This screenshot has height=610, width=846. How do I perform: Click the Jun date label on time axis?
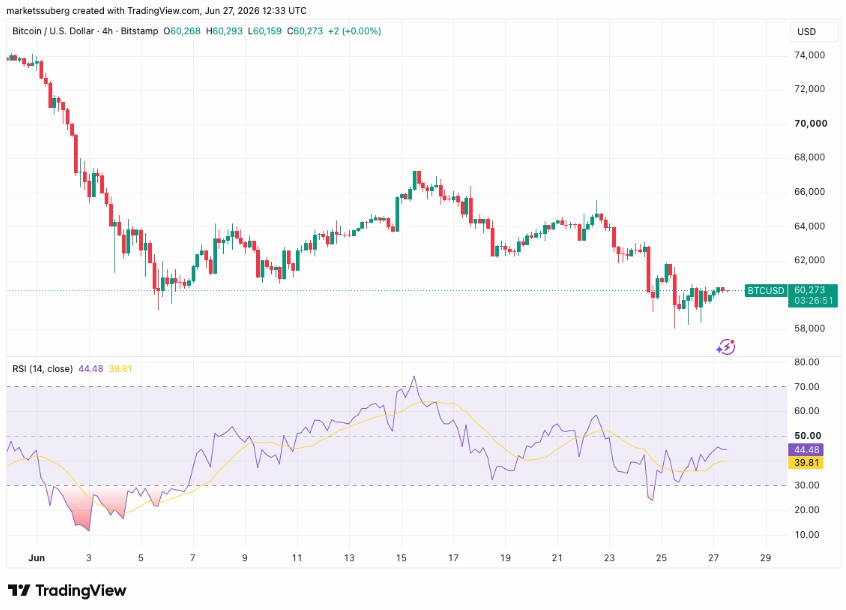[x=36, y=558]
